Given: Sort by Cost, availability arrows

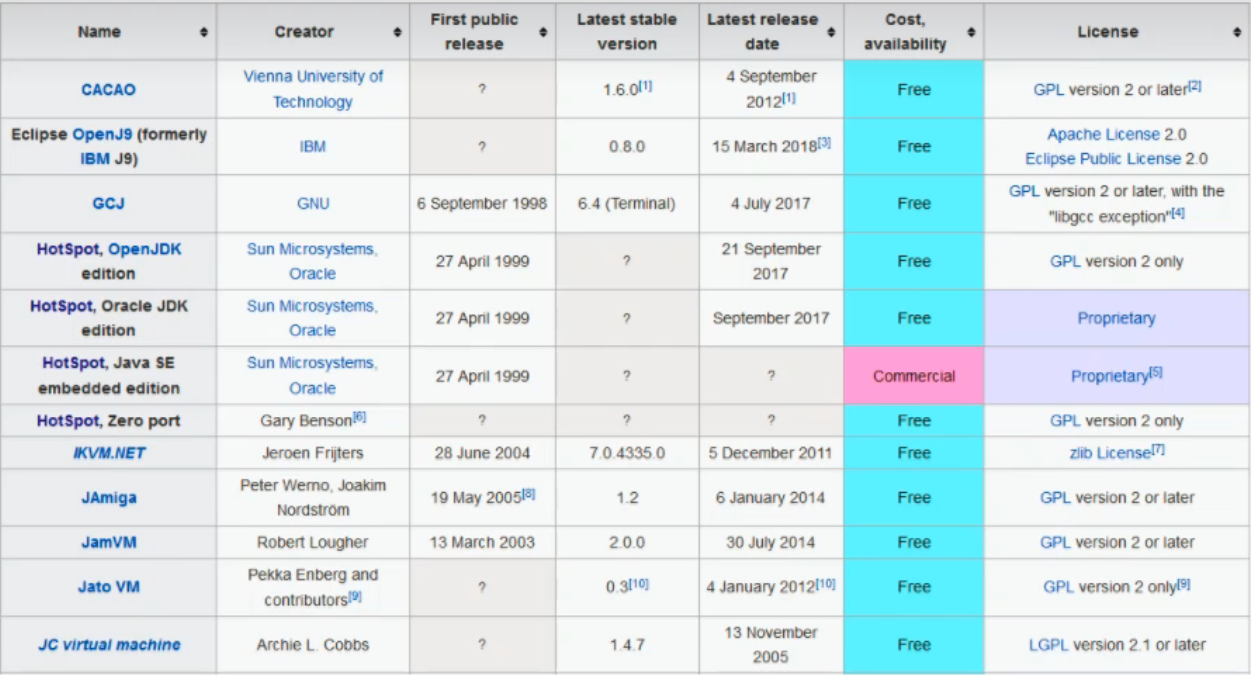Looking at the screenshot, I should pyautogui.click(x=971, y=32).
